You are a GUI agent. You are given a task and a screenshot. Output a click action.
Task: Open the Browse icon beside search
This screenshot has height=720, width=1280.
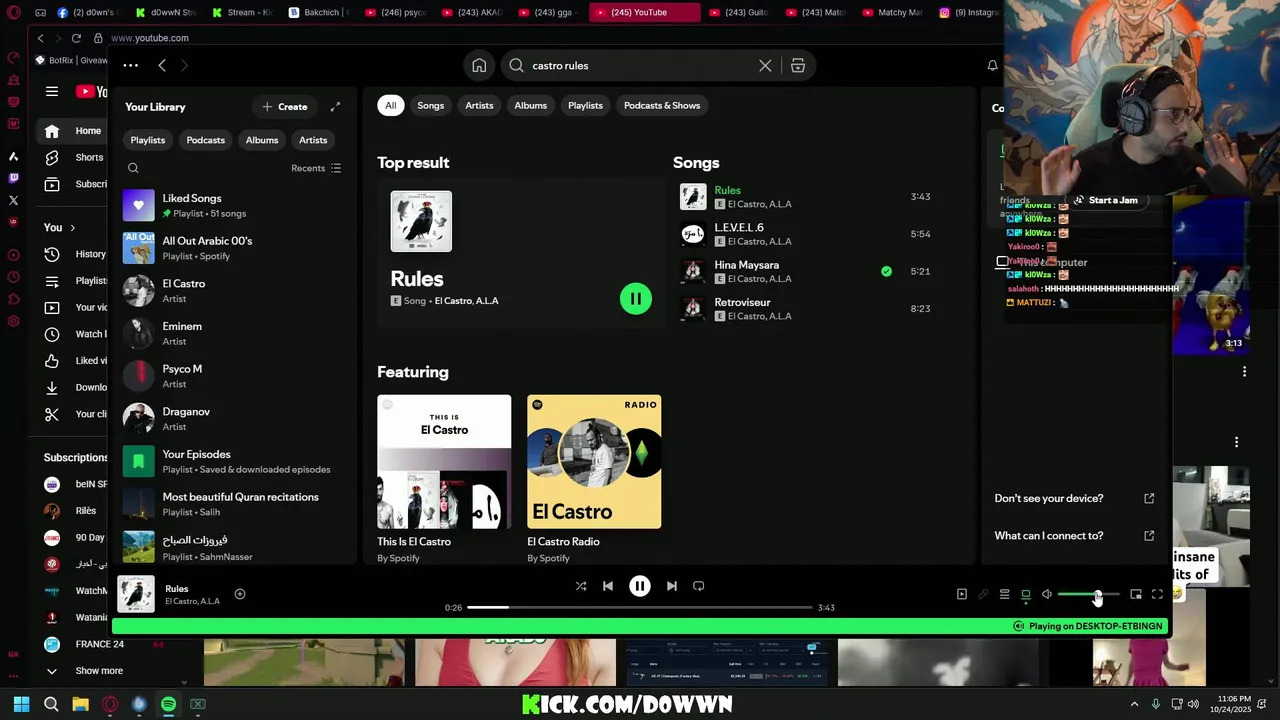pyautogui.click(x=798, y=65)
